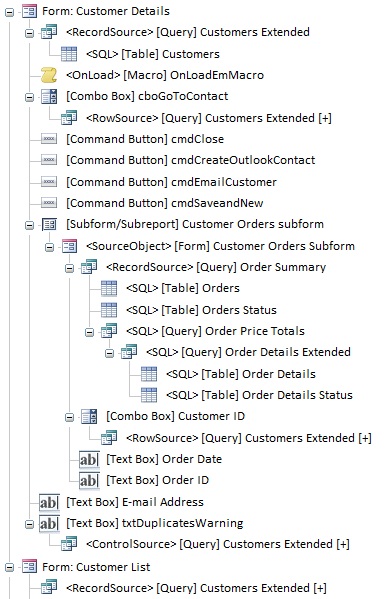387x599 pixels.
Task: Click the query icon for Order Price Totals
Action: pyautogui.click(x=109, y=331)
